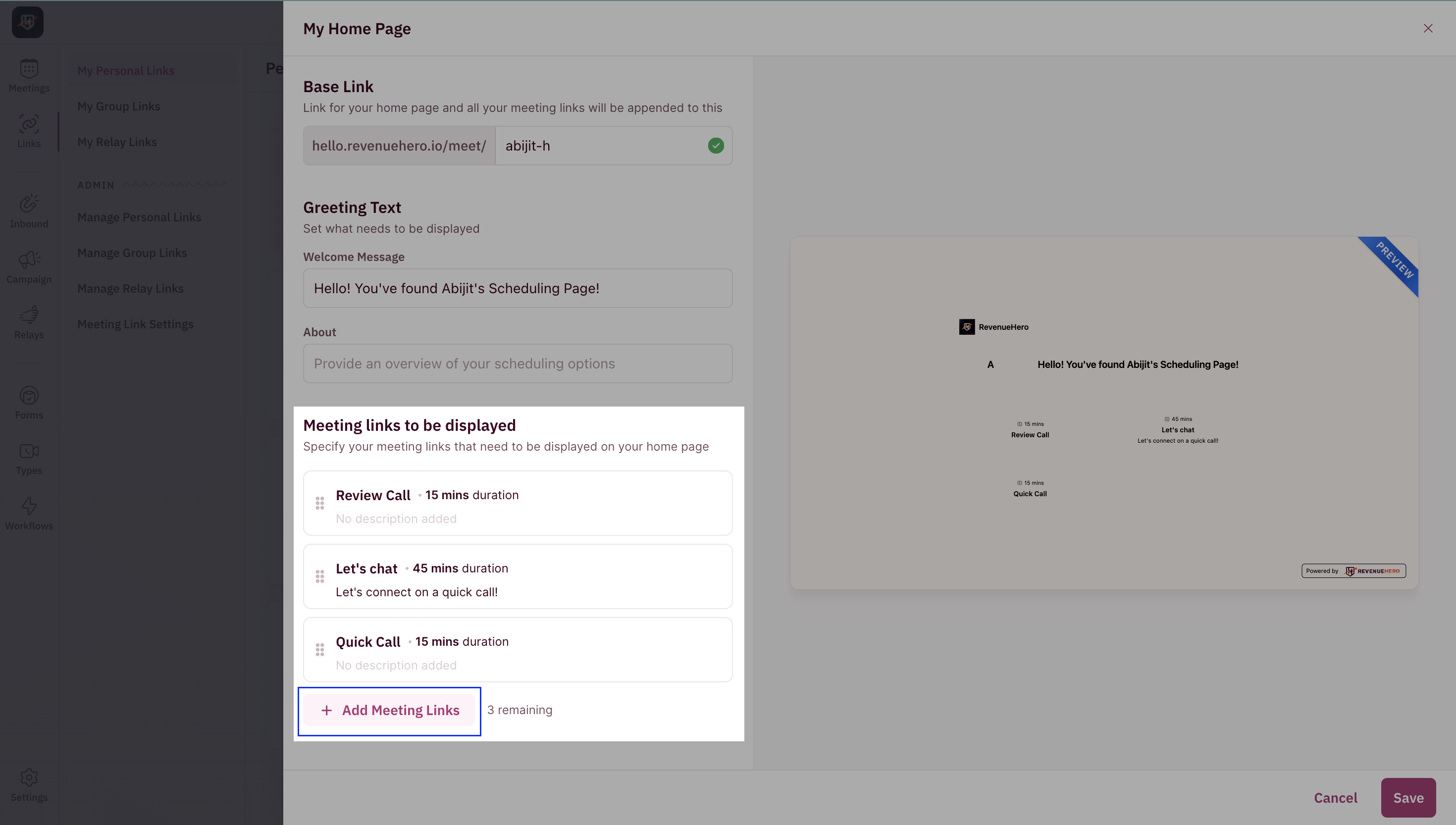Click the '3 remaining' text
Viewport: 1456px width, 825px height.
click(x=520, y=710)
